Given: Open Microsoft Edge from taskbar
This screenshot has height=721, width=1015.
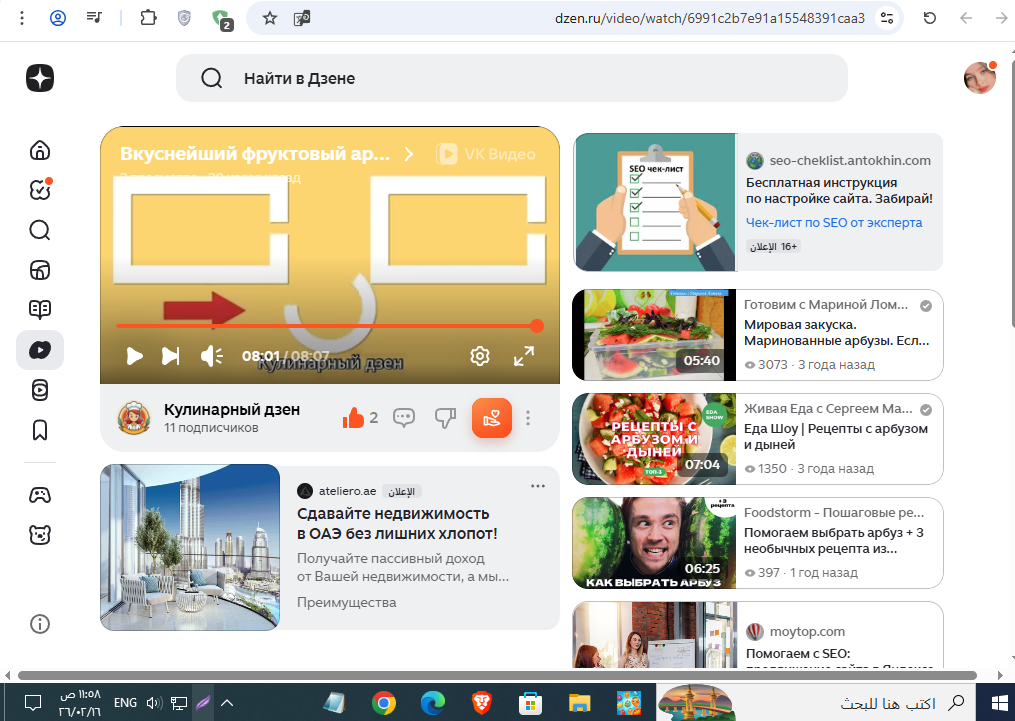Looking at the screenshot, I should (432, 703).
